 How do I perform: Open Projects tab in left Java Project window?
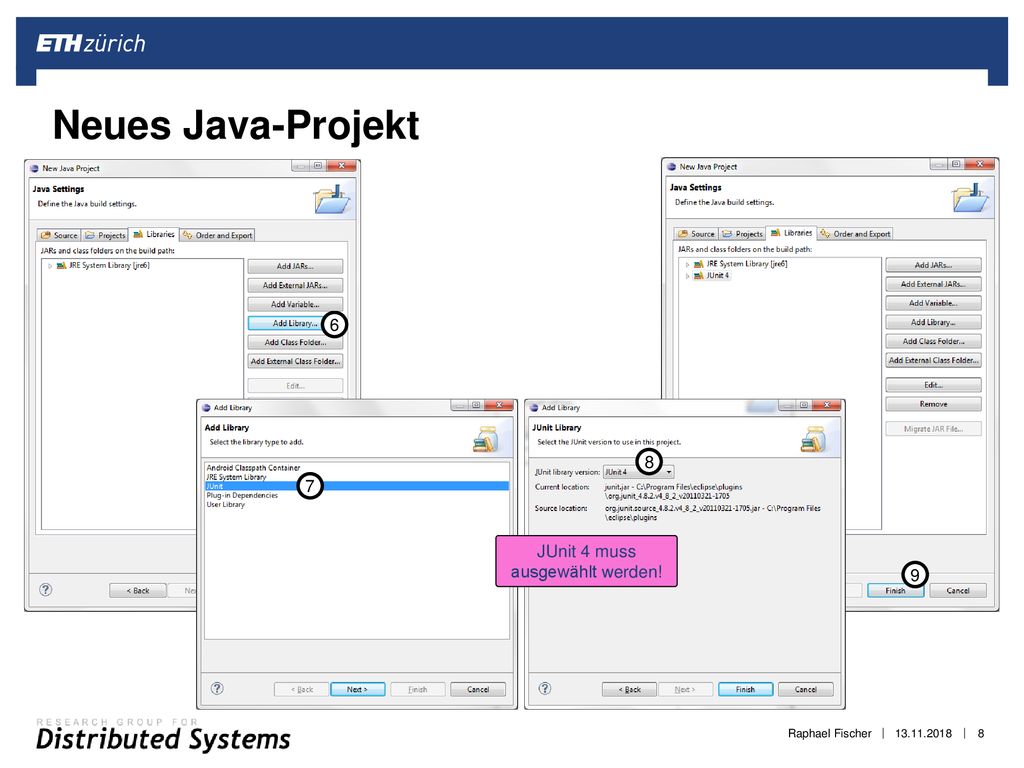click(104, 235)
